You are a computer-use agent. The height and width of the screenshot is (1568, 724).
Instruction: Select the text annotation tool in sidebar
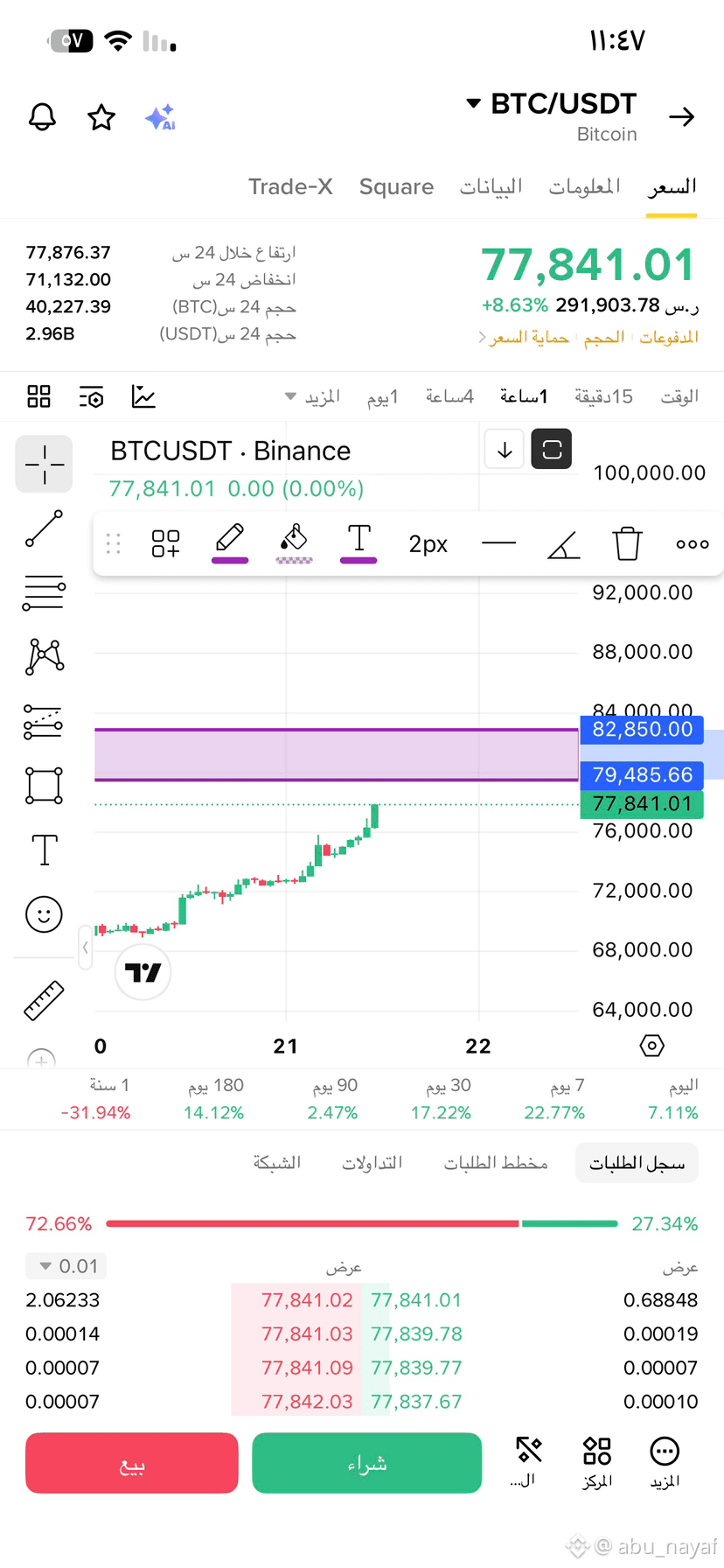coord(45,850)
